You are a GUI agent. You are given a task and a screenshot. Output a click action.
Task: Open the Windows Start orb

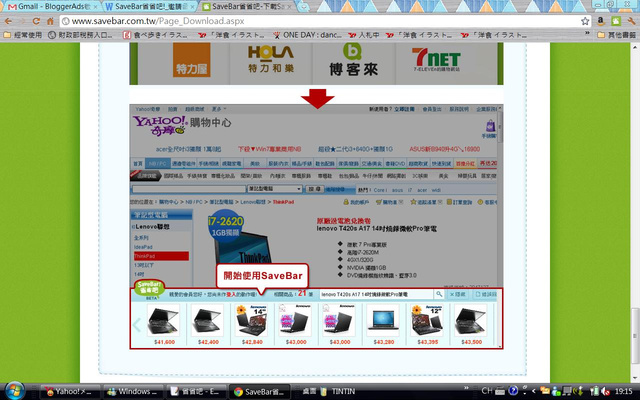point(15,391)
